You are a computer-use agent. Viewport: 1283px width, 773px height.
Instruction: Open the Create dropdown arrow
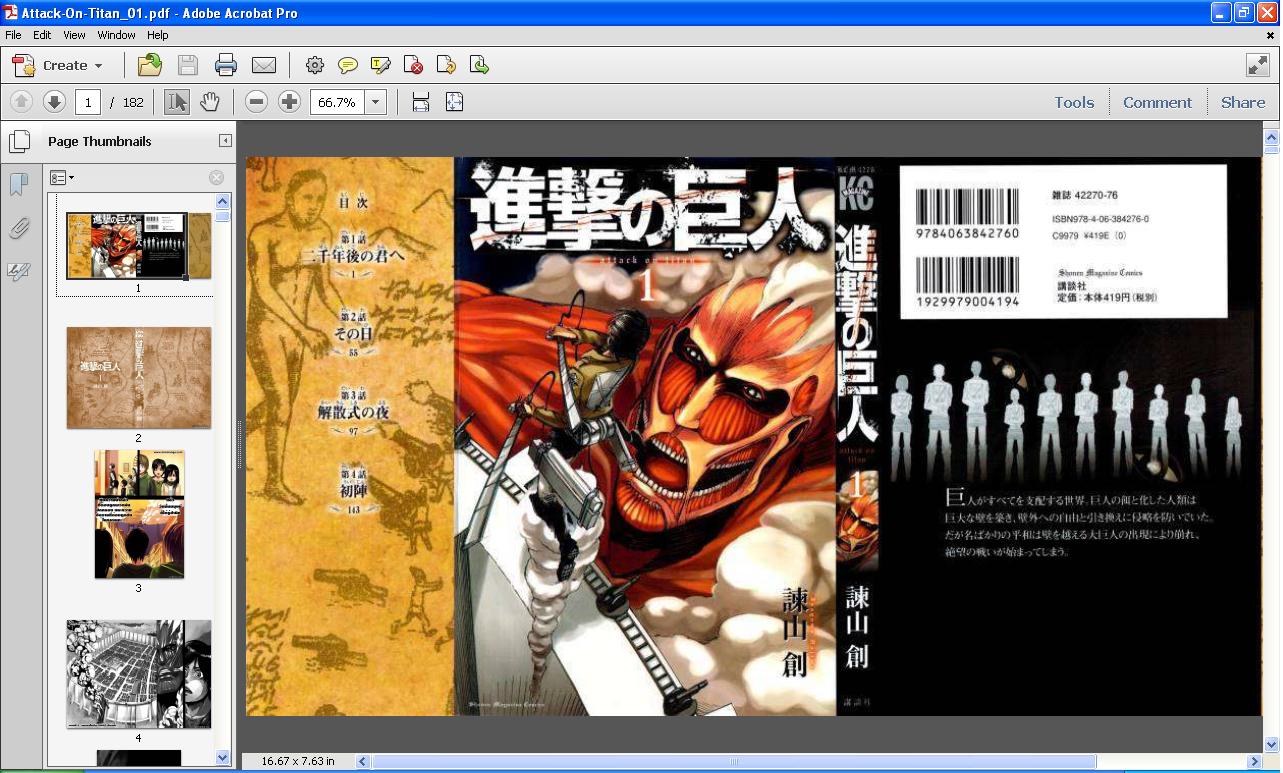(x=98, y=66)
